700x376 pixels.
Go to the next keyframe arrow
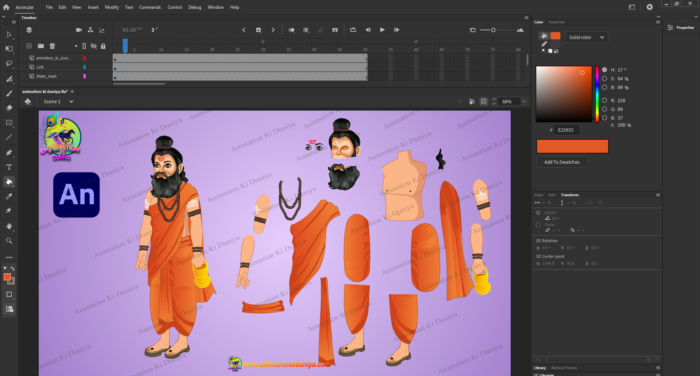click(273, 30)
